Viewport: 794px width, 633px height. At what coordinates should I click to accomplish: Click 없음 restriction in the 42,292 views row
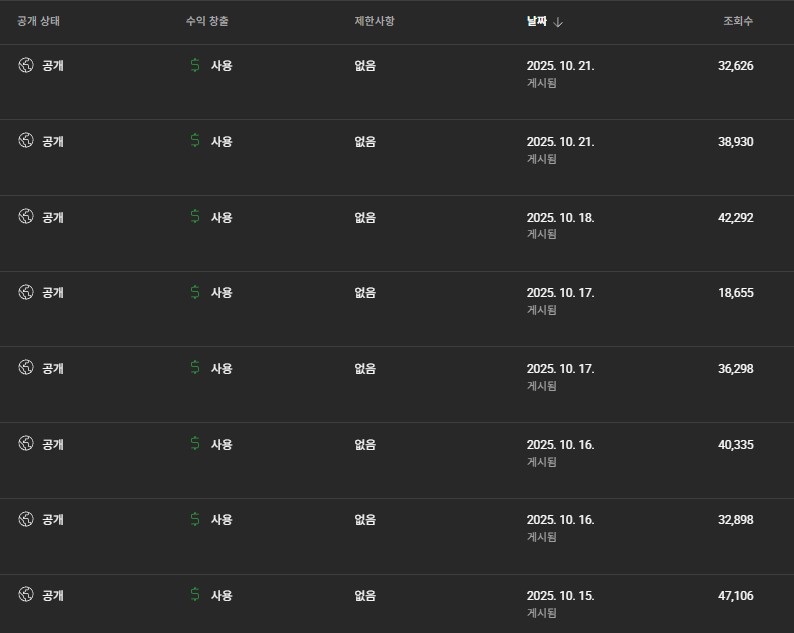tap(365, 217)
